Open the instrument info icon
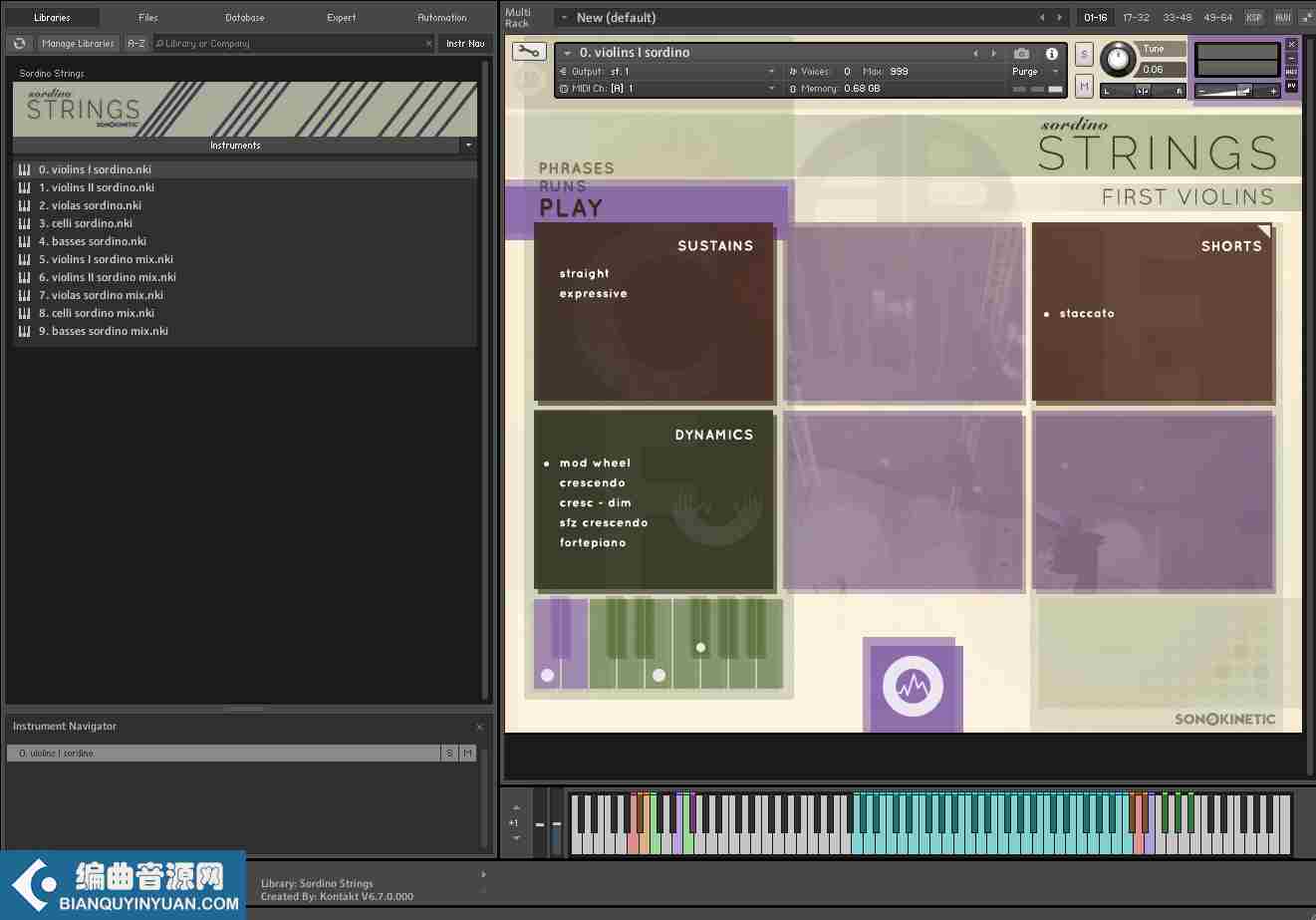The width and height of the screenshot is (1316, 920). [1051, 54]
